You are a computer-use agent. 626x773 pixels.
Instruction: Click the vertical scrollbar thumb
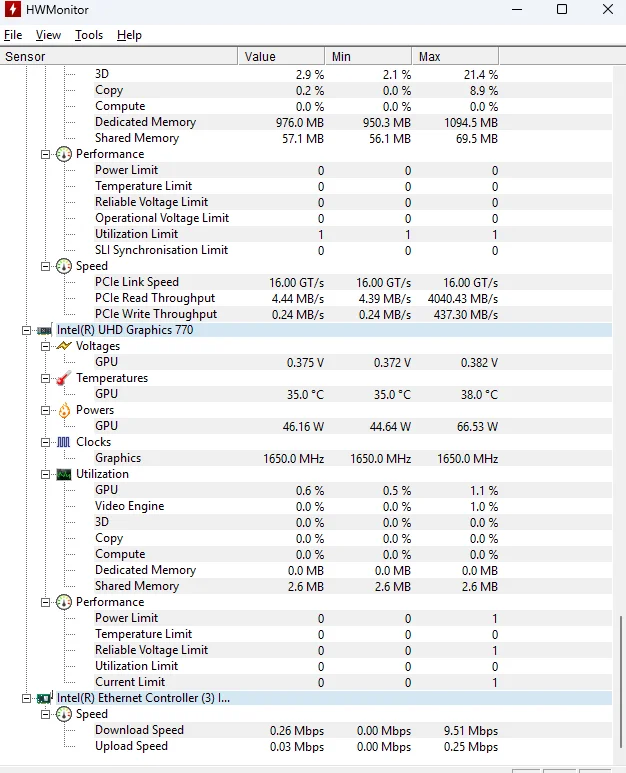(621, 682)
